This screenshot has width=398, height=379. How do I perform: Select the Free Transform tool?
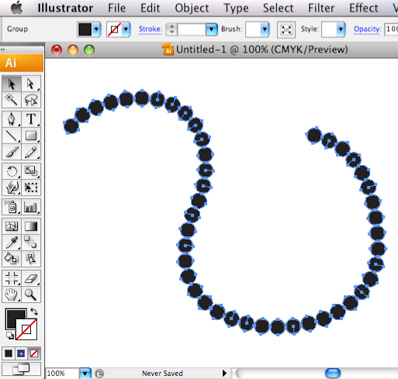31,187
